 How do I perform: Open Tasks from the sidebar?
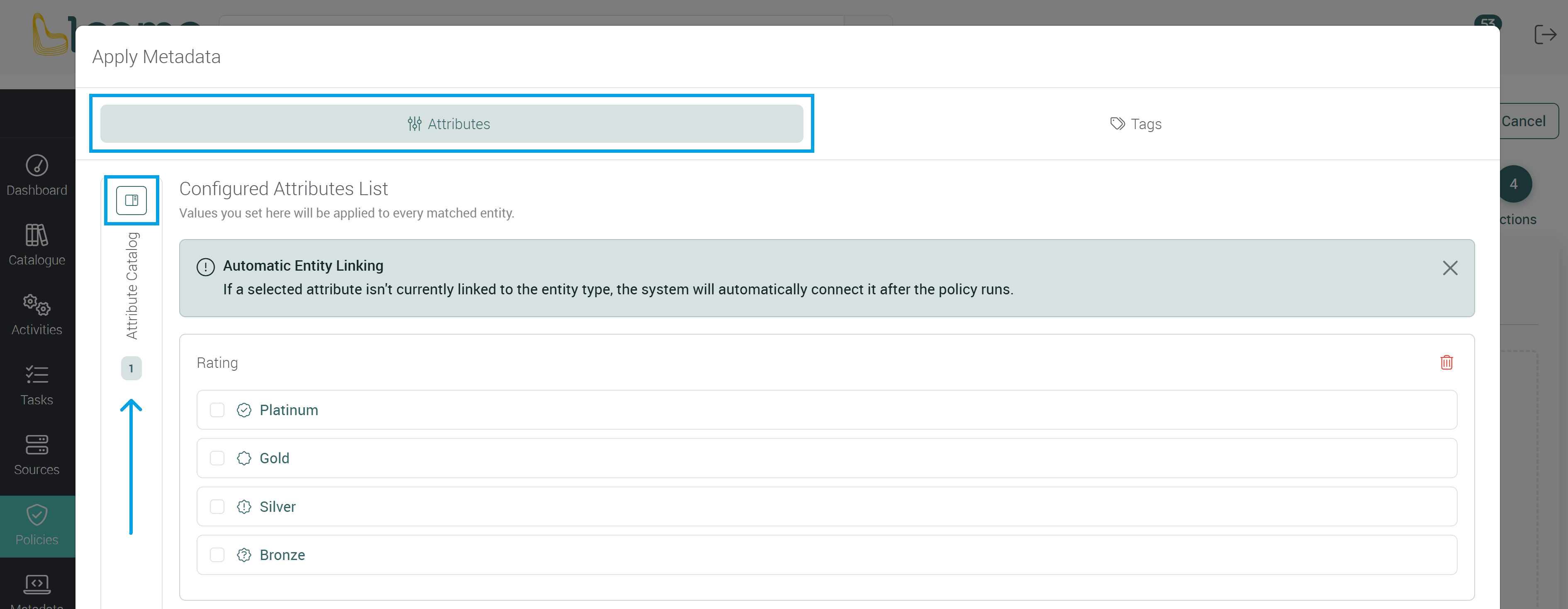coord(37,385)
